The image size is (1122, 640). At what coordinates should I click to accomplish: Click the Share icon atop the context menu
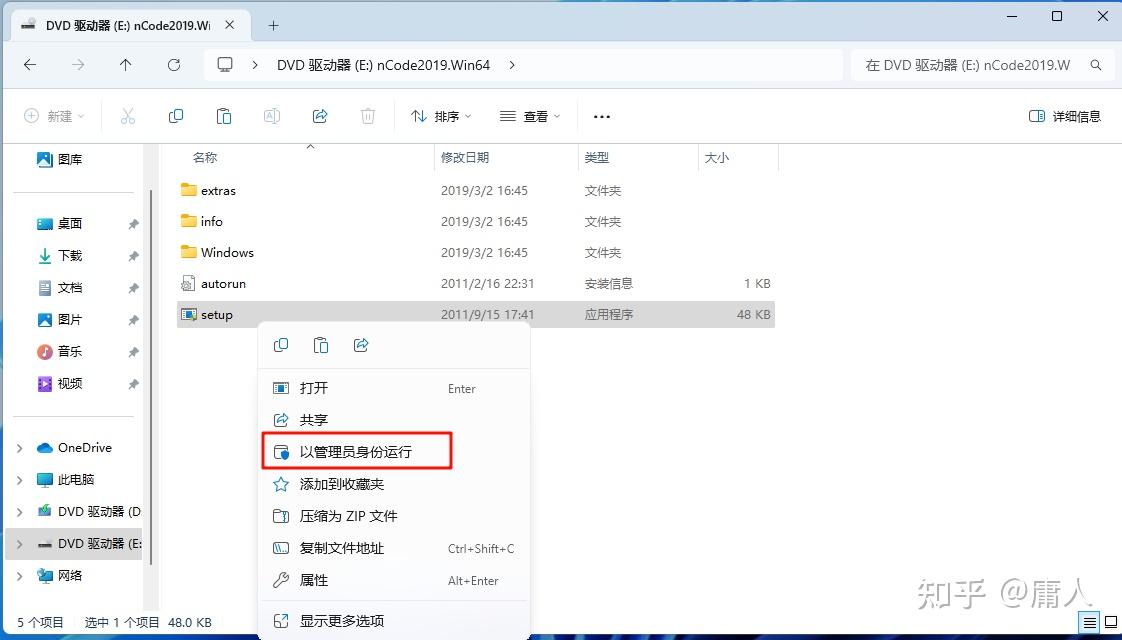360,344
